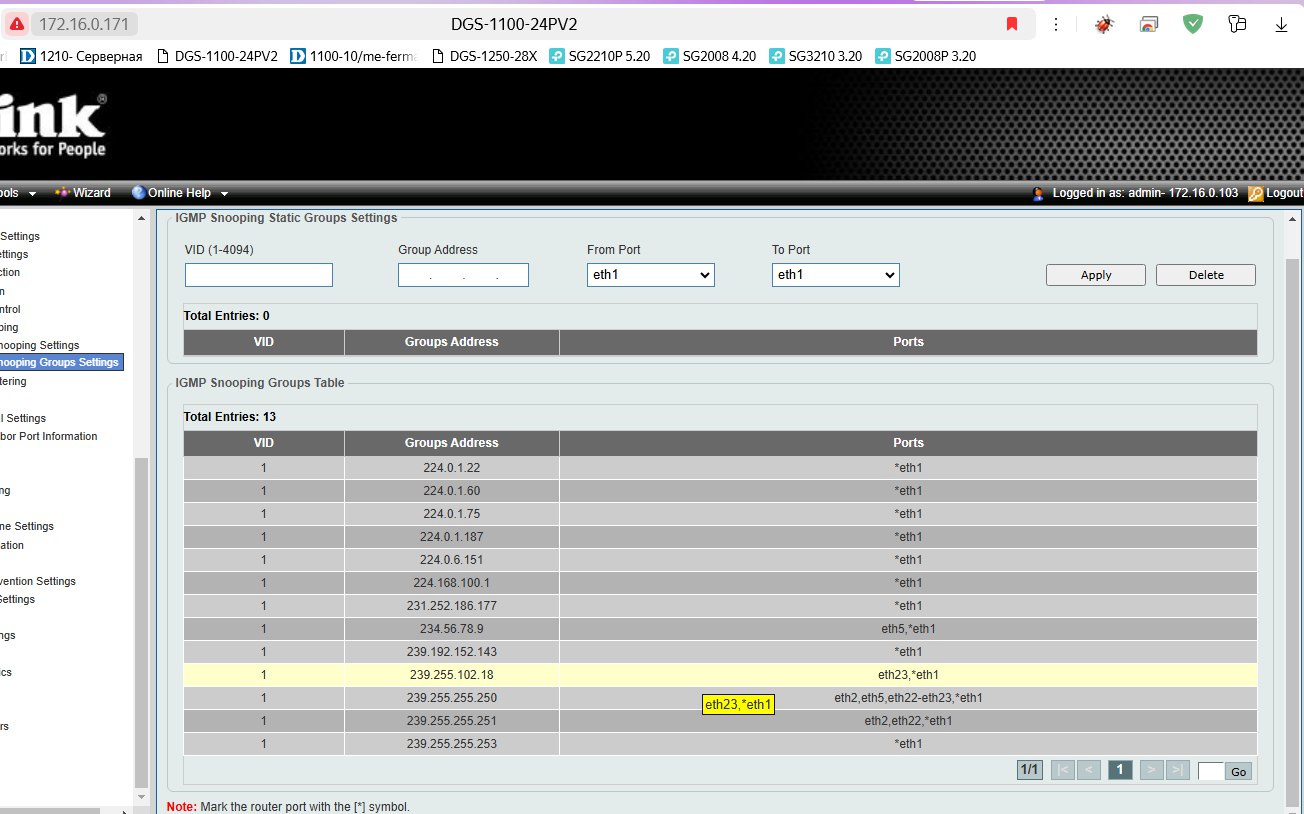1304x814 pixels.
Task: Click group address 224.0.1.75 cell
Action: (x=452, y=514)
